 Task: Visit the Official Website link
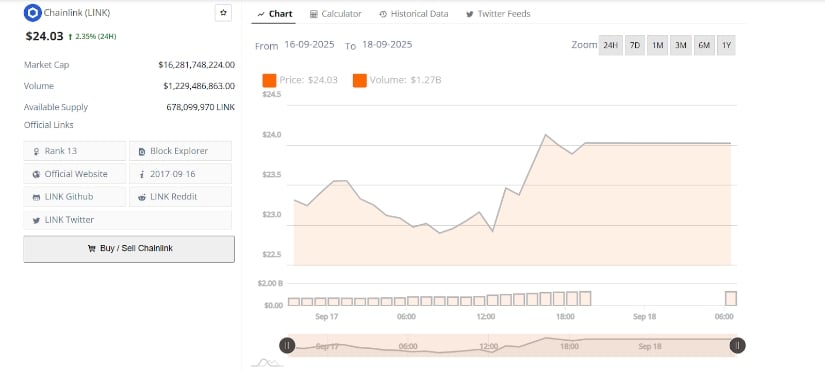click(x=75, y=174)
